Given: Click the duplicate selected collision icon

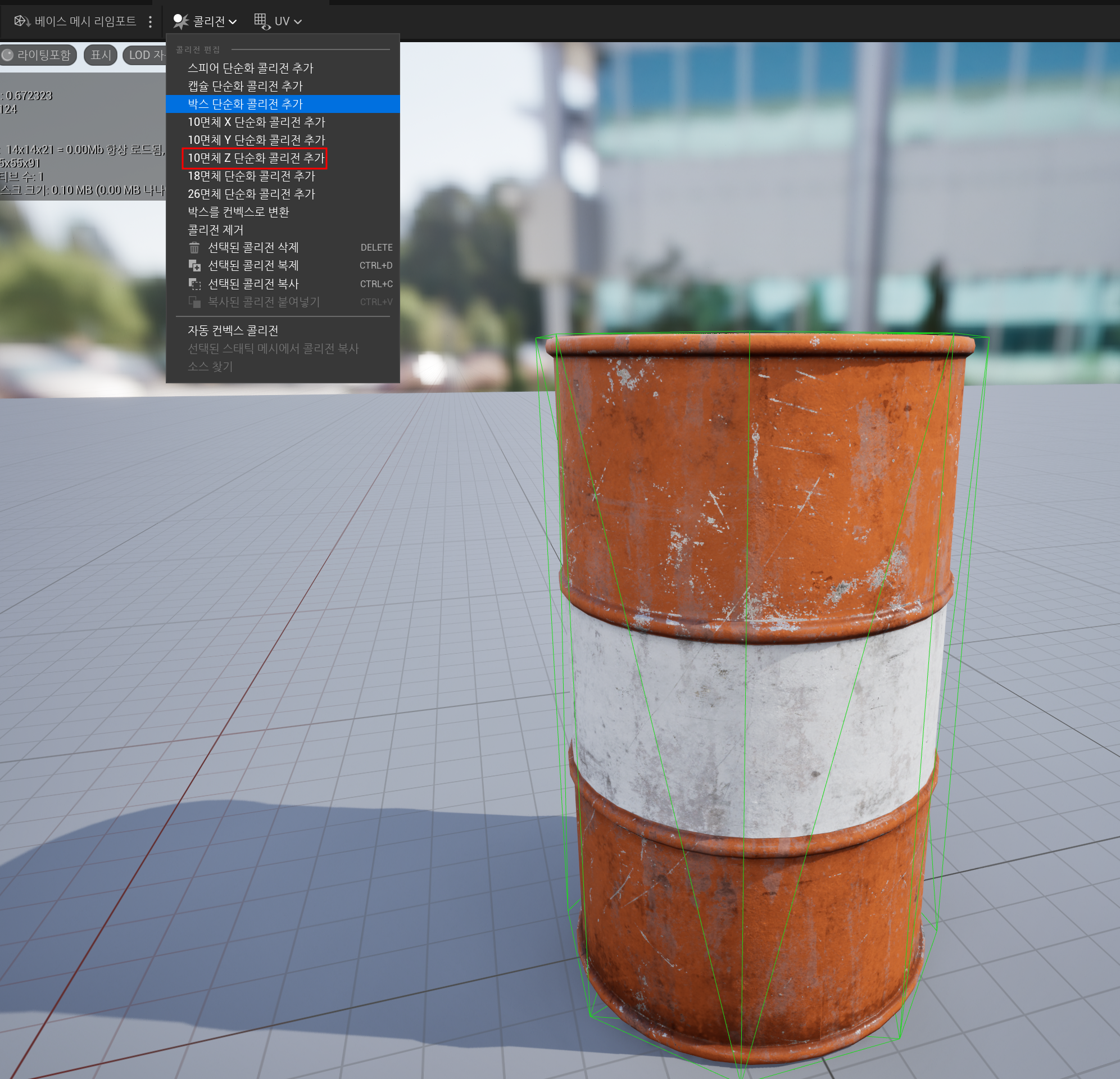Looking at the screenshot, I should click(194, 266).
